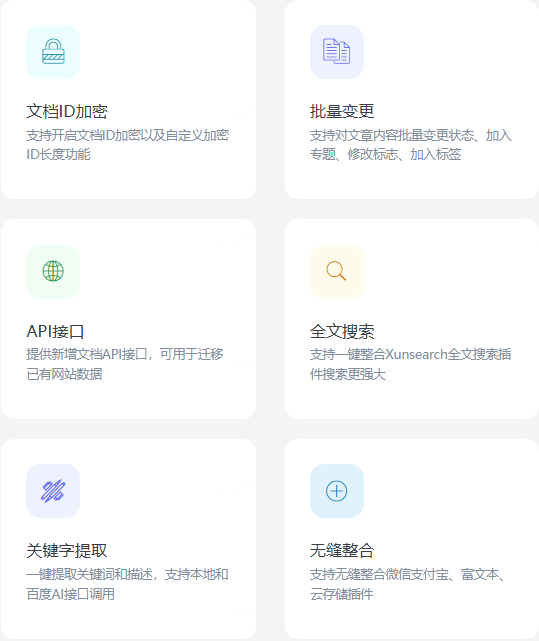Click the orange magnifying glass search icon
539x641 pixels.
(337, 271)
